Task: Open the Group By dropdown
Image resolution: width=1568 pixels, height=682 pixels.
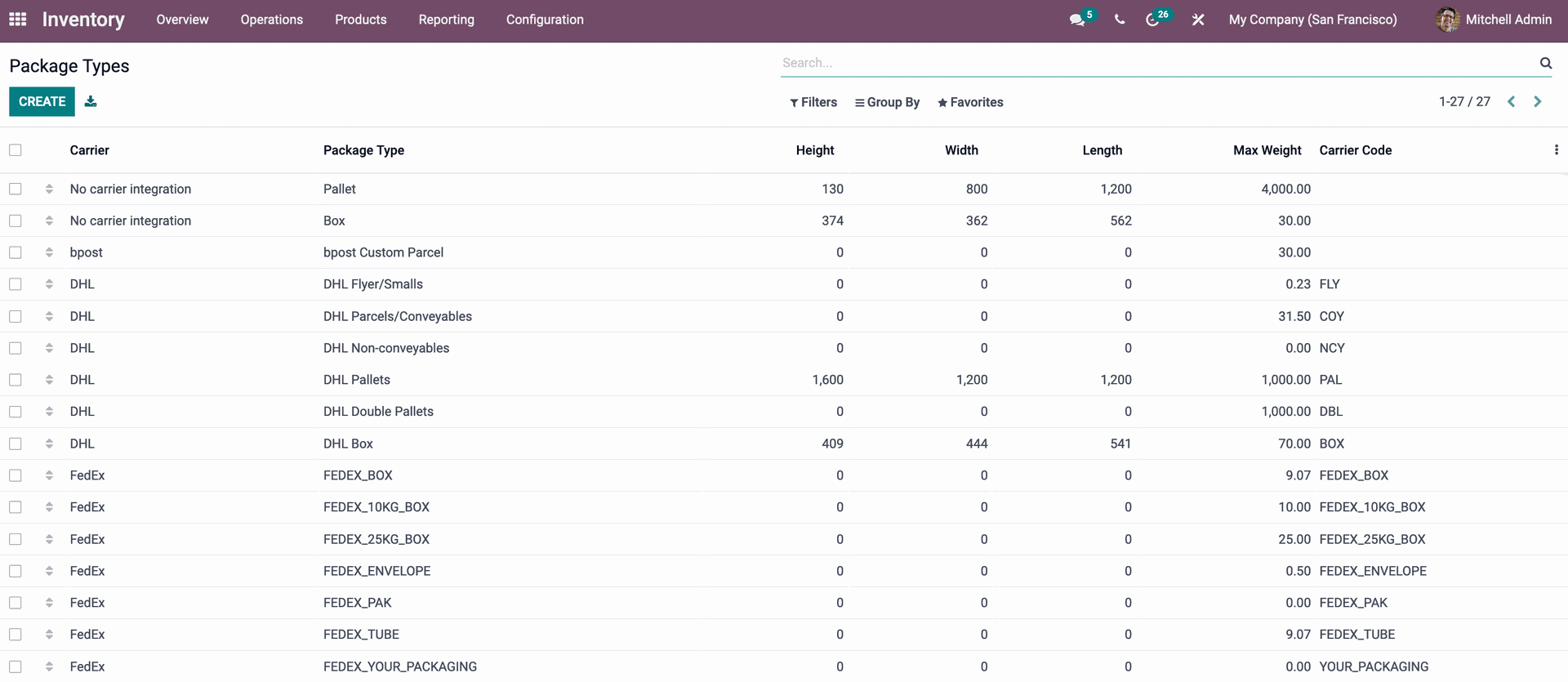Action: (x=887, y=102)
